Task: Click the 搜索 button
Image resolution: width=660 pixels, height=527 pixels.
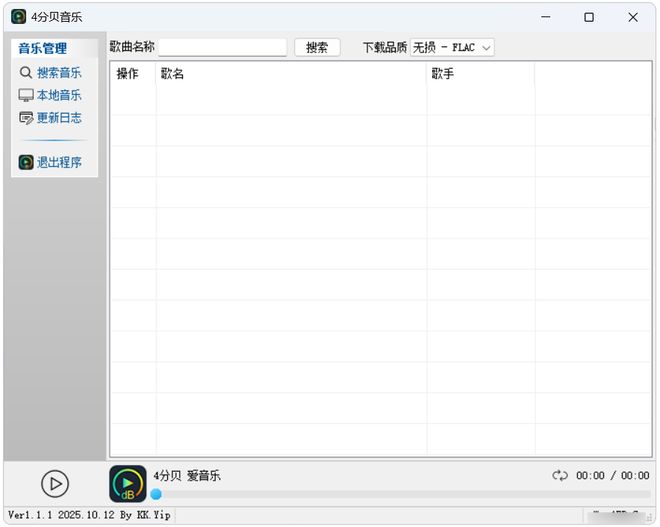Action: coord(317,48)
